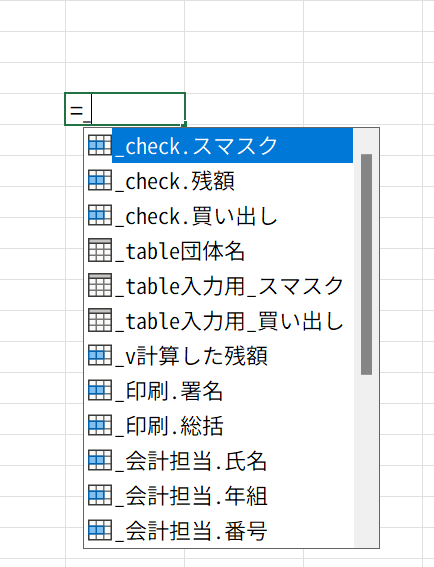Click the range icon next to _check.残額
The image size is (434, 567).
(x=100, y=180)
